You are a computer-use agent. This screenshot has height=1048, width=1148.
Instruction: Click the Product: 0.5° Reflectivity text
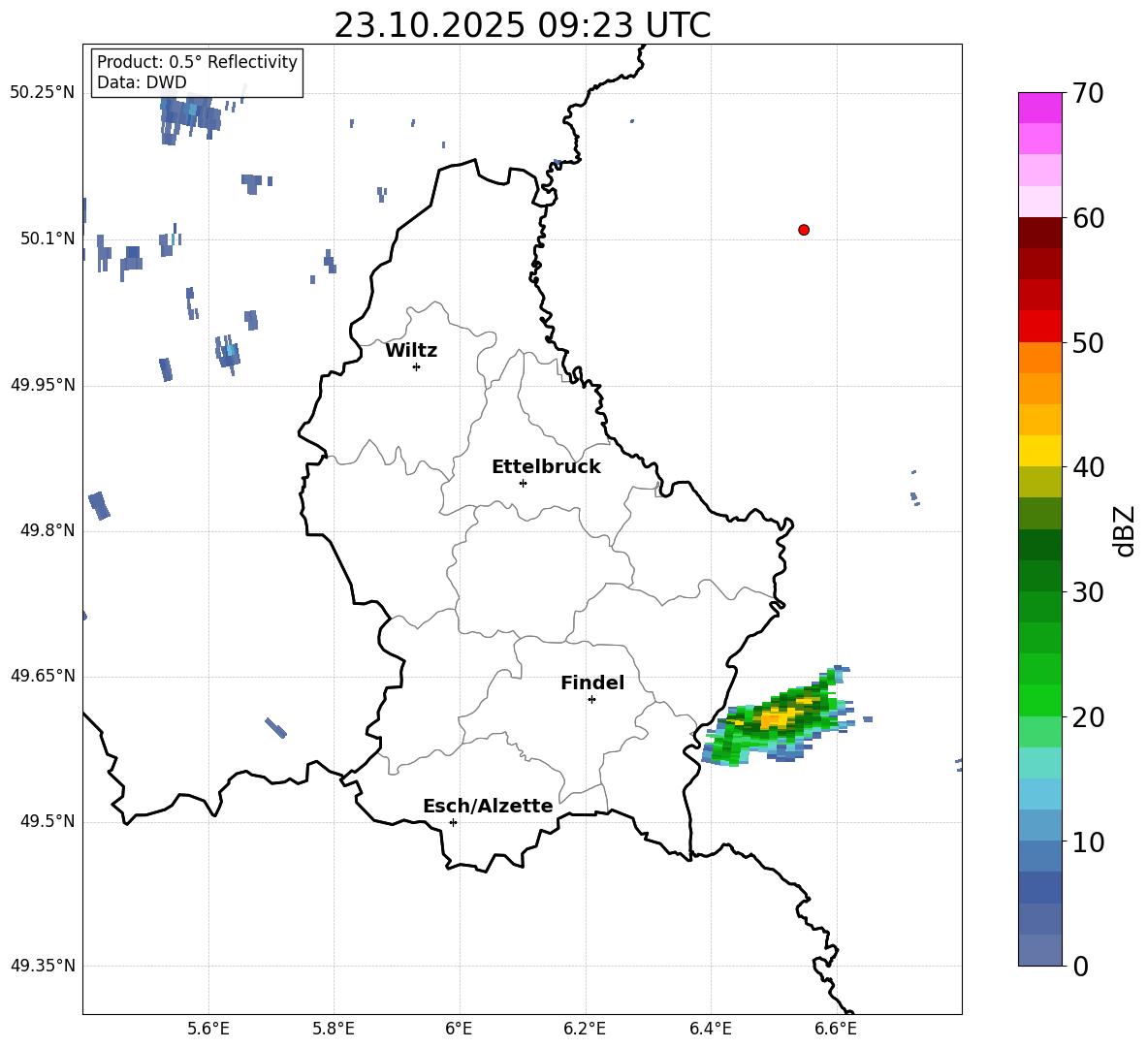click(197, 61)
